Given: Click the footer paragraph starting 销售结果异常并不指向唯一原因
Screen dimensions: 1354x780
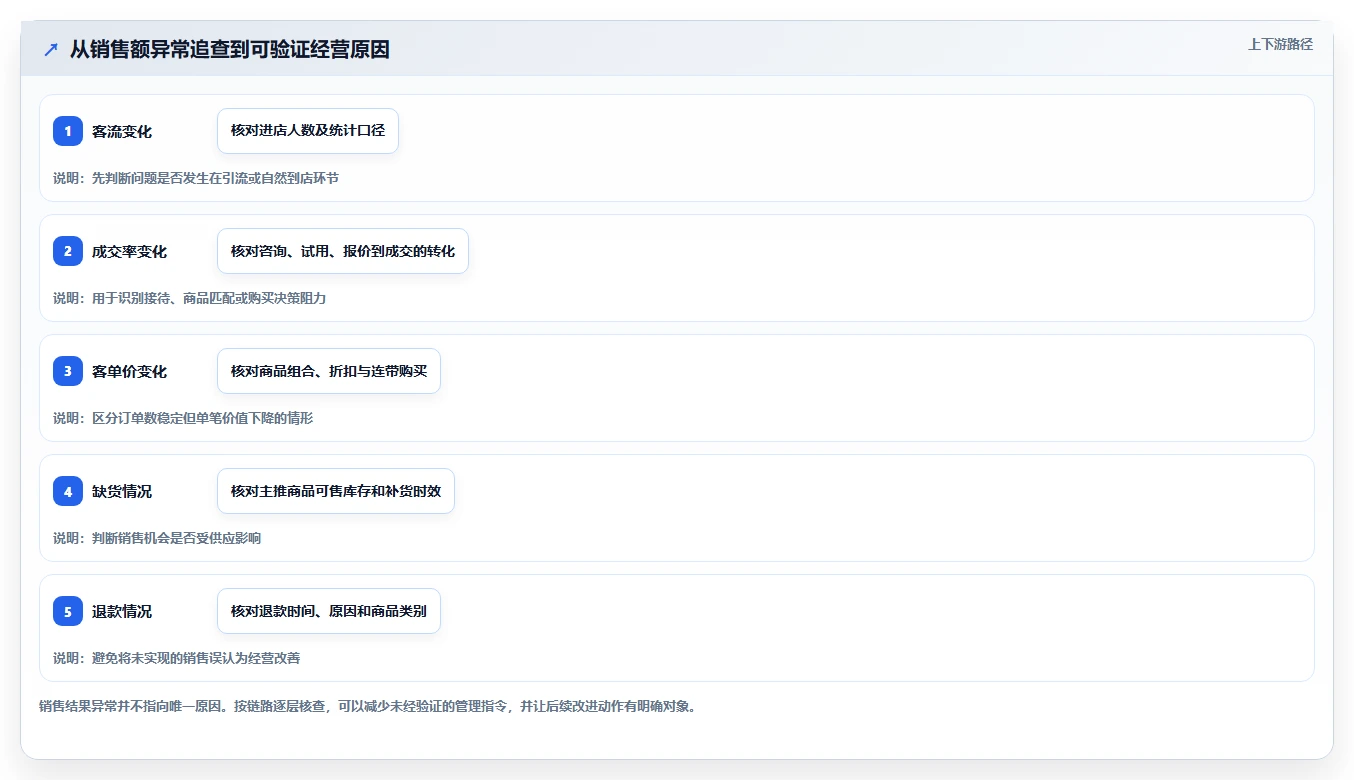Looking at the screenshot, I should [x=367, y=706].
